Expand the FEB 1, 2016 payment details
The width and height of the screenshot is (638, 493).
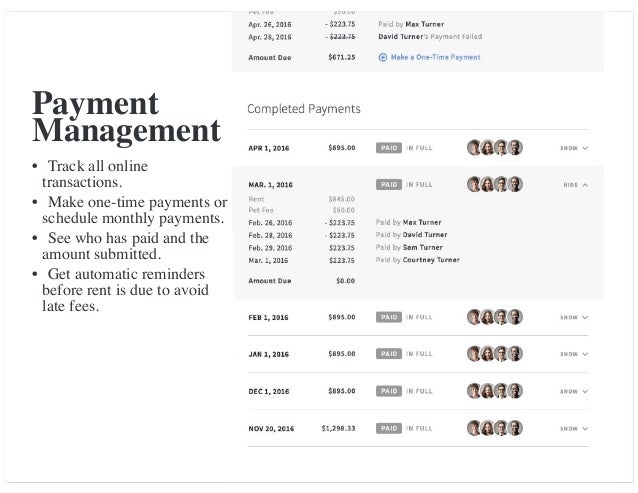(574, 317)
